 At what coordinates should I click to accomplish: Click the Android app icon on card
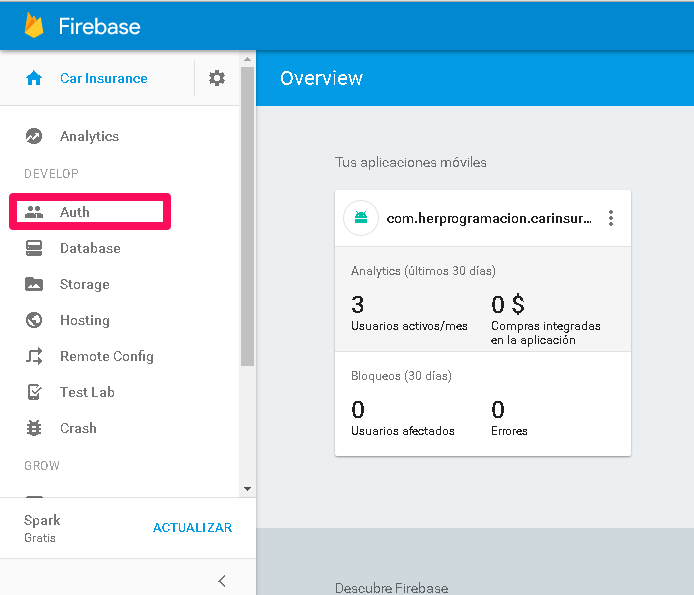pyautogui.click(x=361, y=218)
